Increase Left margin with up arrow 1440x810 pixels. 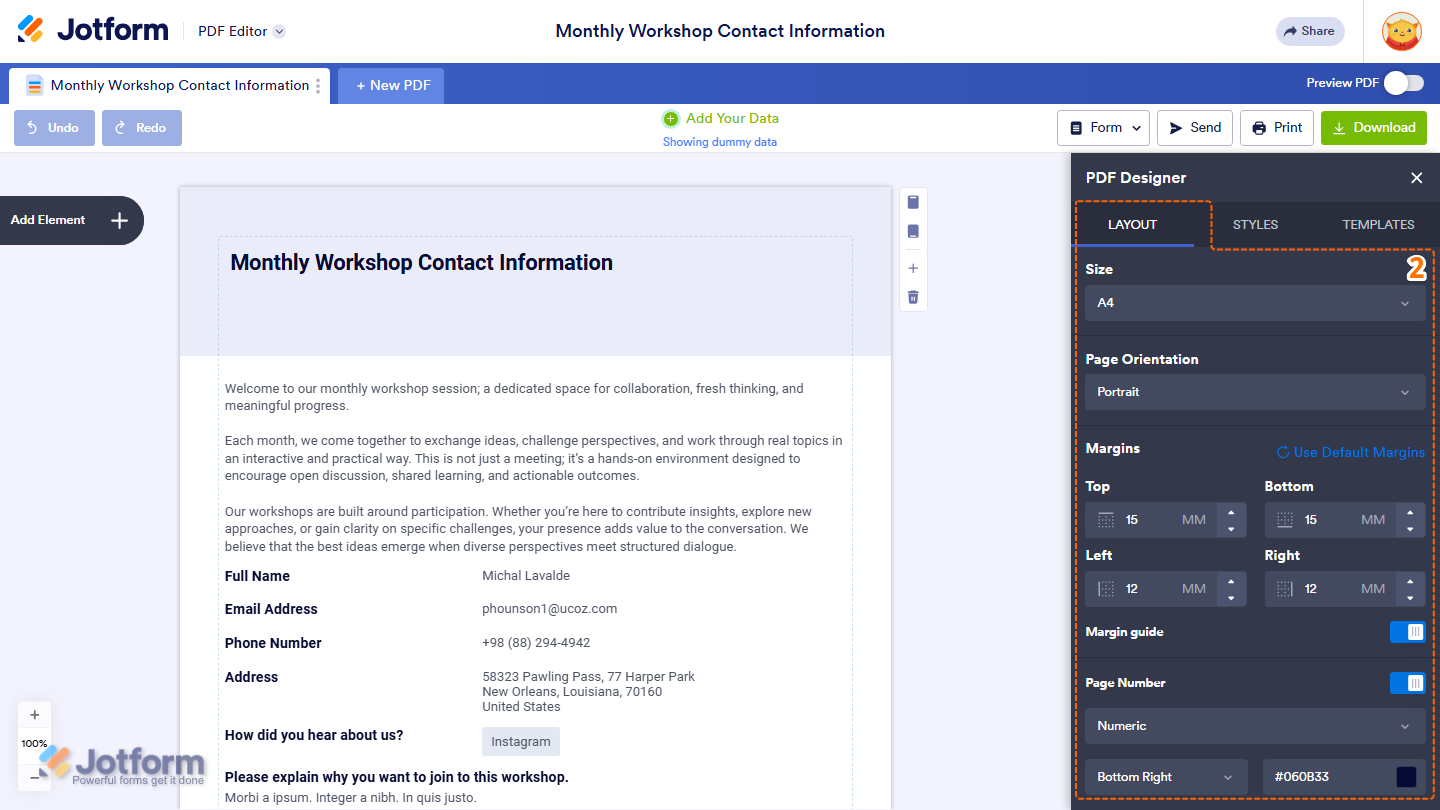(1231, 581)
